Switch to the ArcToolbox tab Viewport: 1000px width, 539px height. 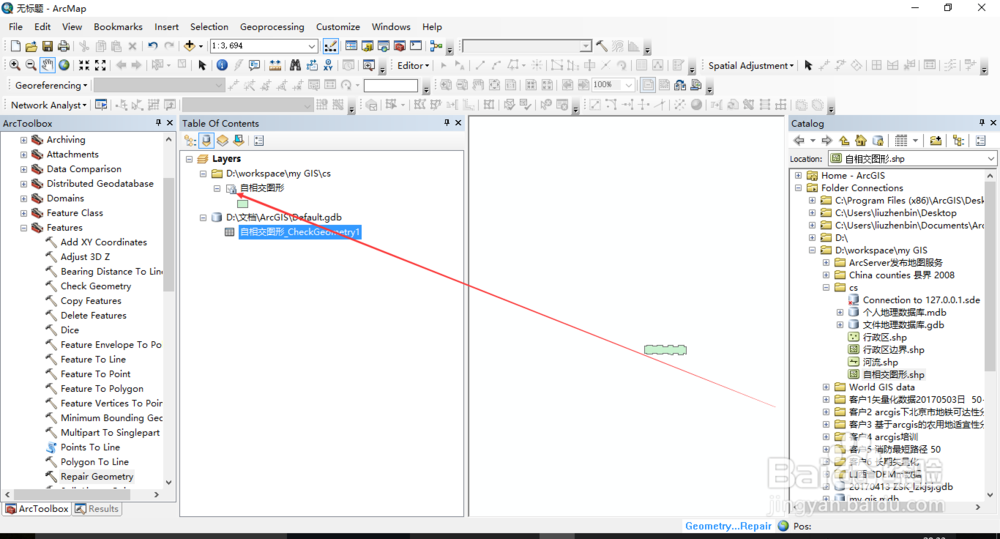37,509
